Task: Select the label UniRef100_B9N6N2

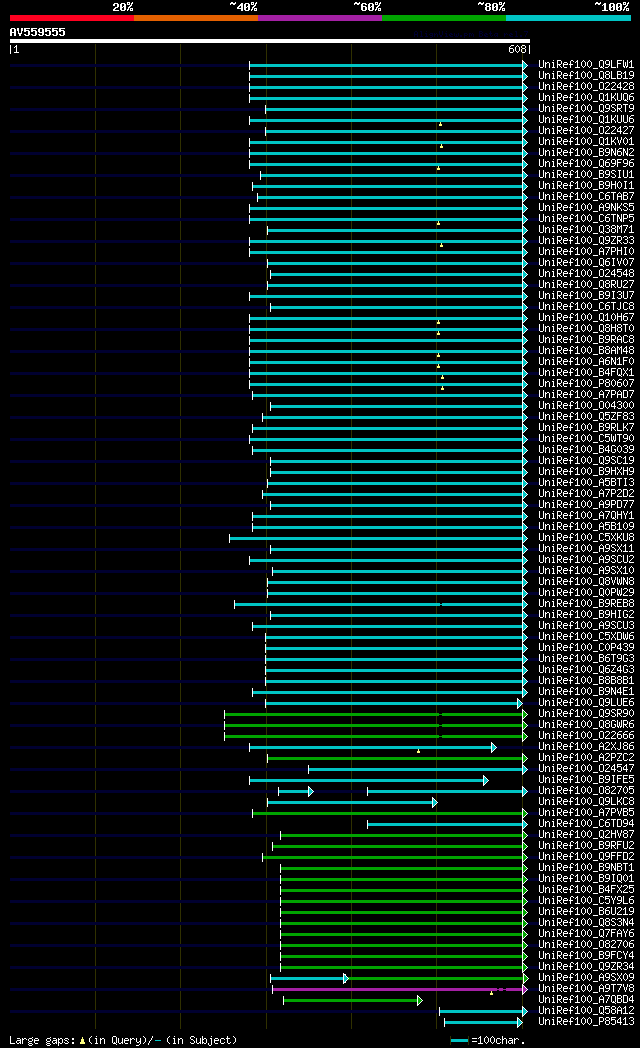Action: coord(586,152)
